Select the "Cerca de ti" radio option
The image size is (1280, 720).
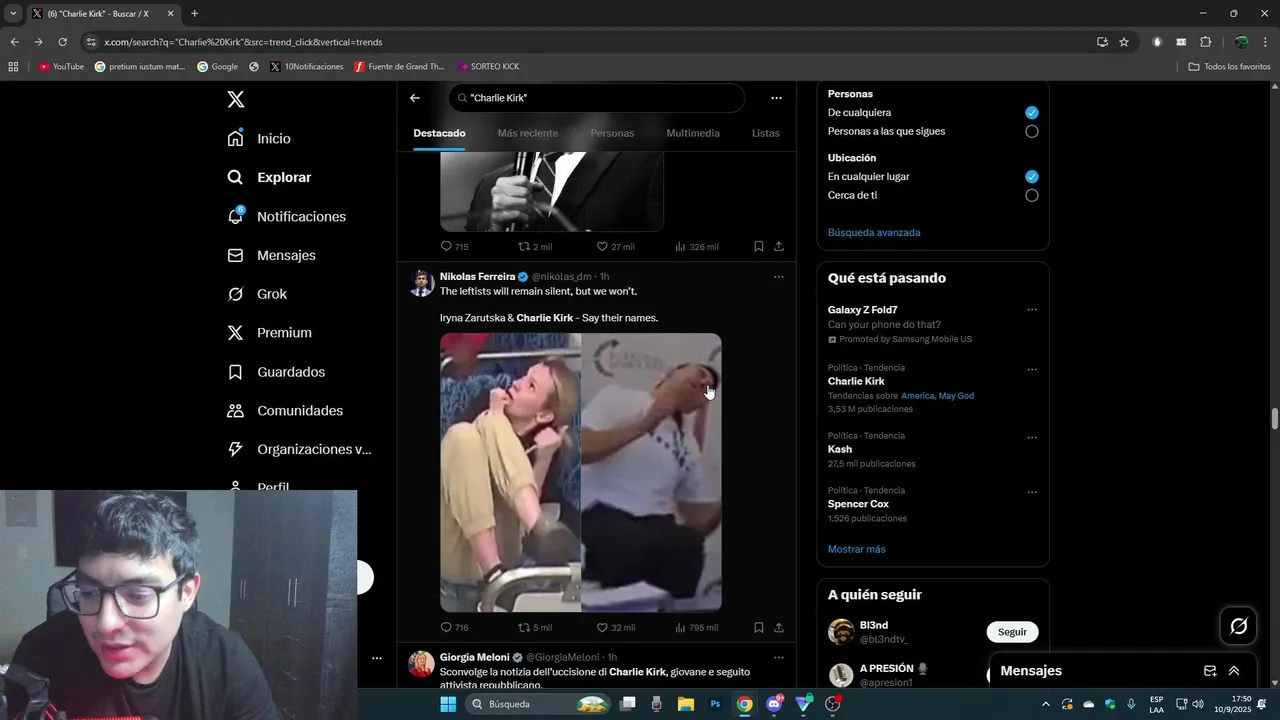1032,196
